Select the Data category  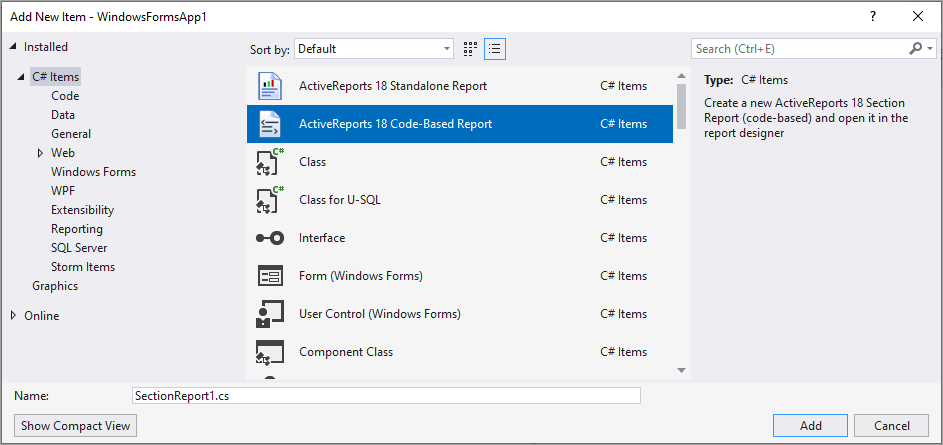(x=63, y=115)
